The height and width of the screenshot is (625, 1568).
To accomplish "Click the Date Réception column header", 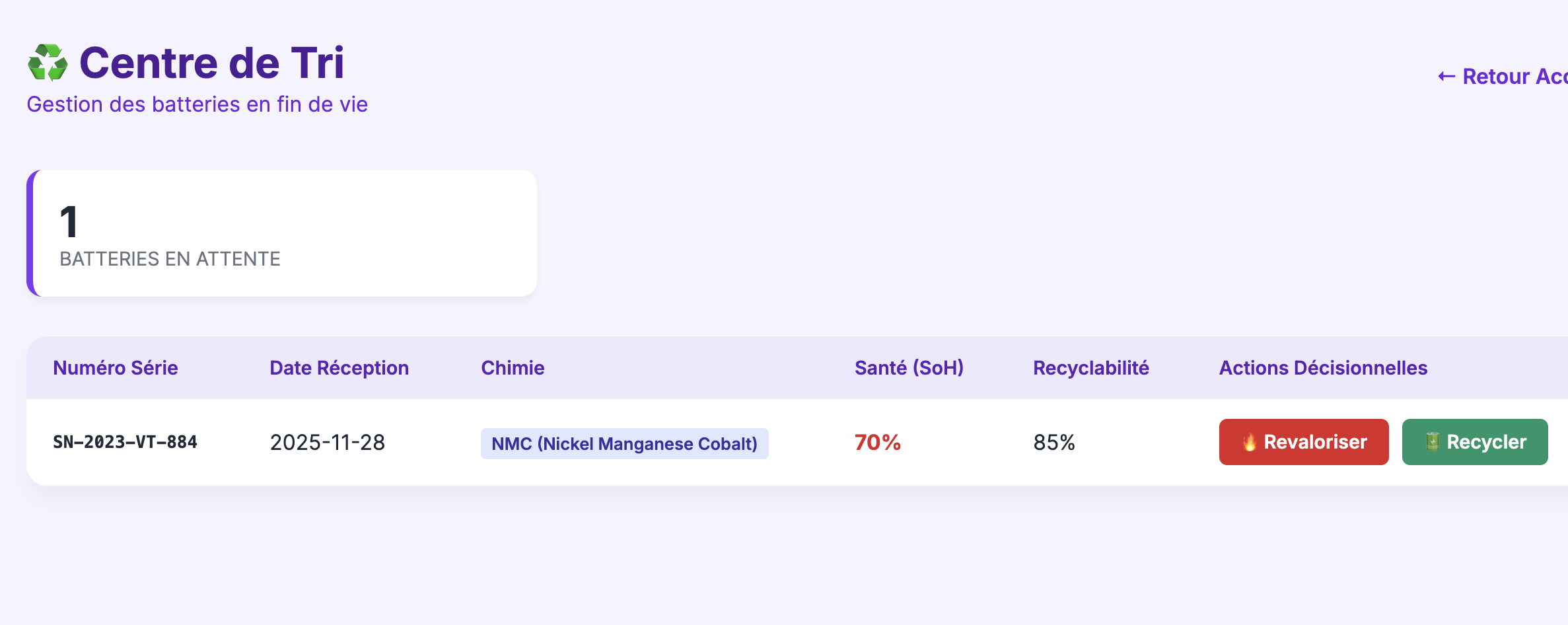I will [339, 368].
